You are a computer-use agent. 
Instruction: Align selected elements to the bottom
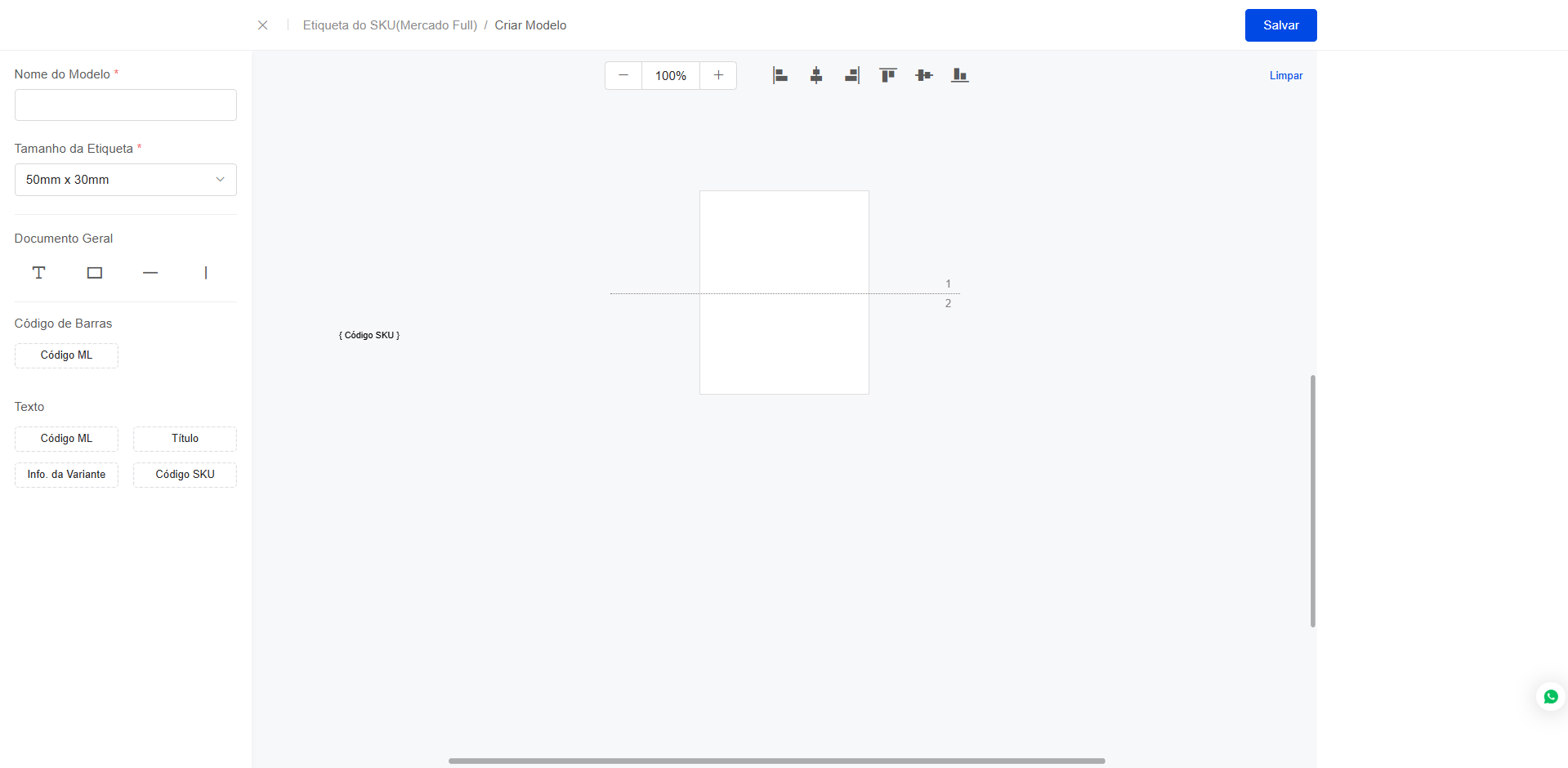click(960, 75)
